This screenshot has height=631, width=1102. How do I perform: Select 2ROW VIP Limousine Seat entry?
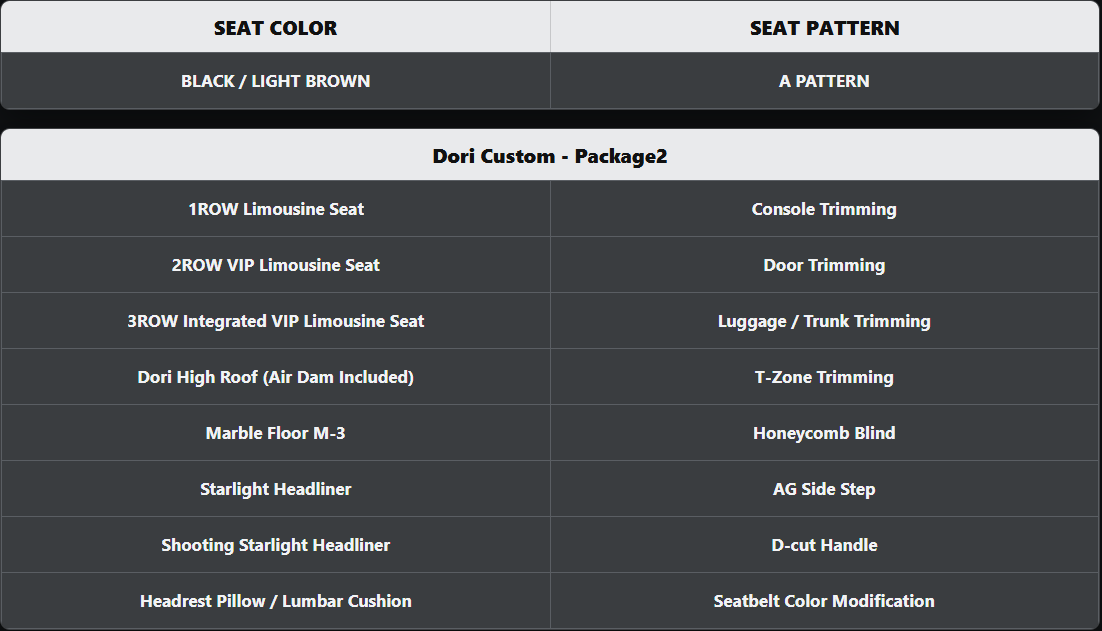(x=275, y=265)
